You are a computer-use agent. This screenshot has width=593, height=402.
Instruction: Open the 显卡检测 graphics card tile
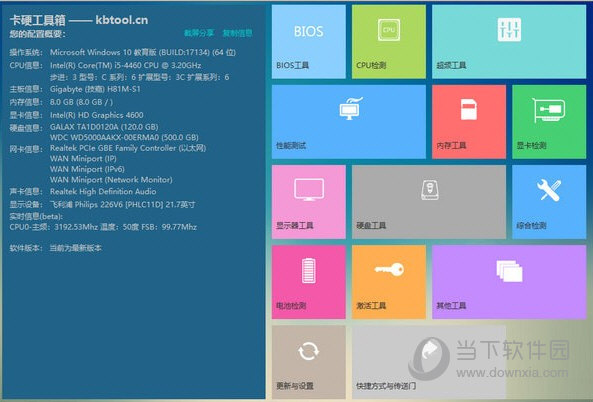tap(549, 122)
